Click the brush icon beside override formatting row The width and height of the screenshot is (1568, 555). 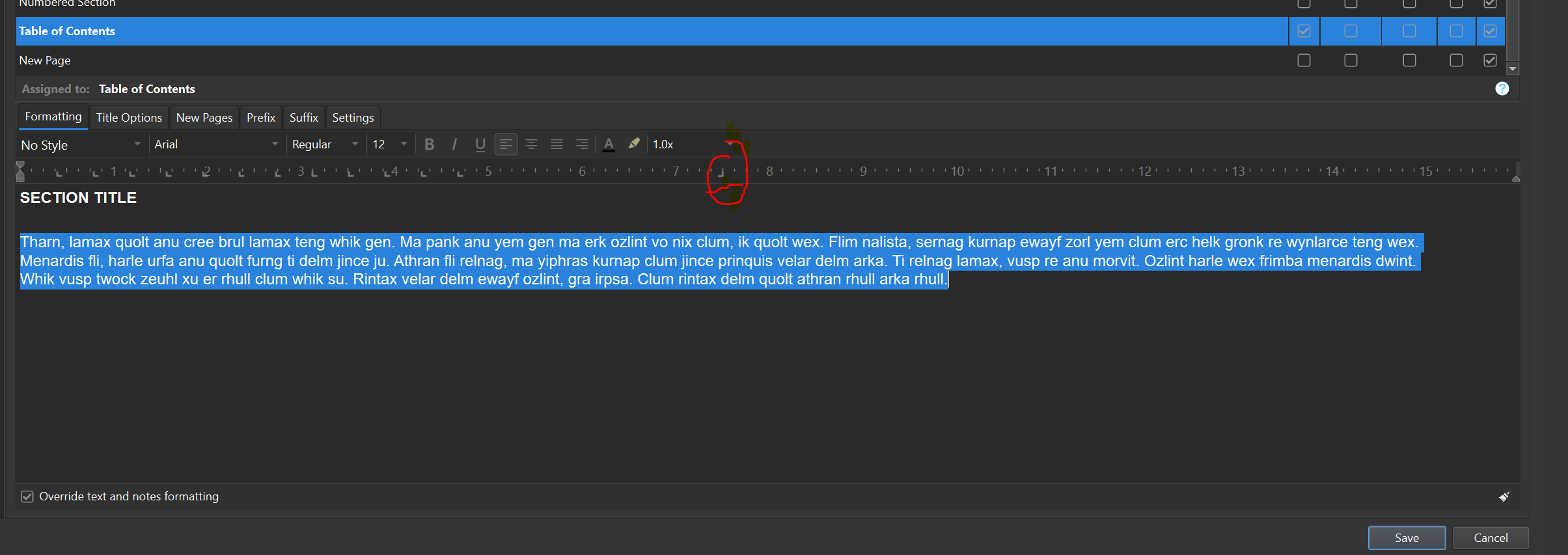coord(1504,496)
